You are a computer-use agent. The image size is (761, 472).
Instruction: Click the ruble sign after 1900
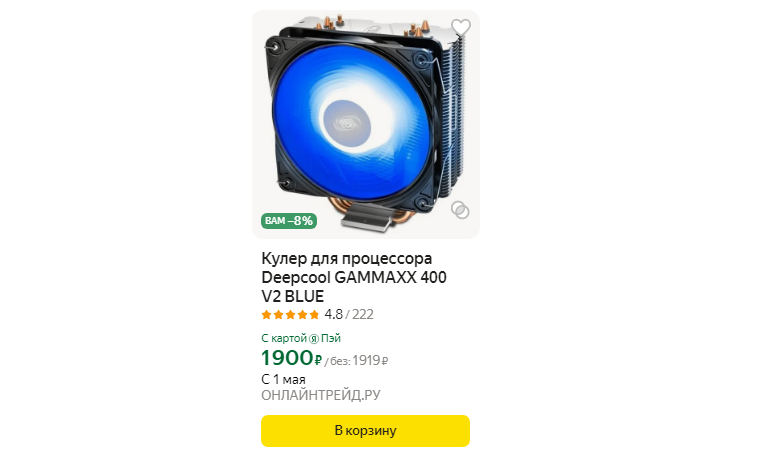(x=318, y=360)
